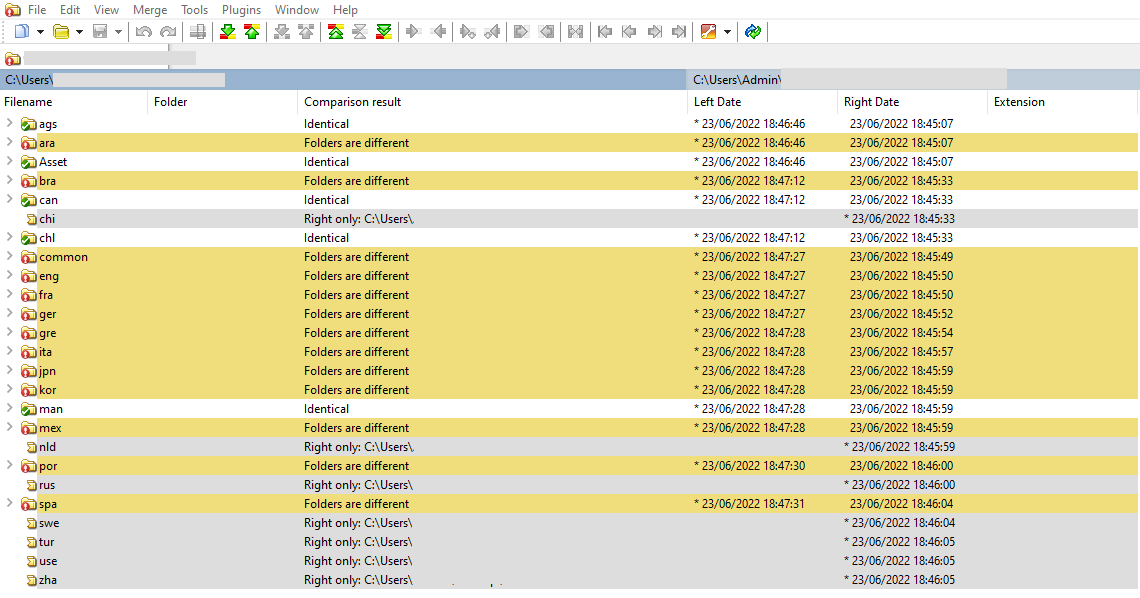Open Options via the wrench icon
1140x598 pixels.
coord(708,32)
